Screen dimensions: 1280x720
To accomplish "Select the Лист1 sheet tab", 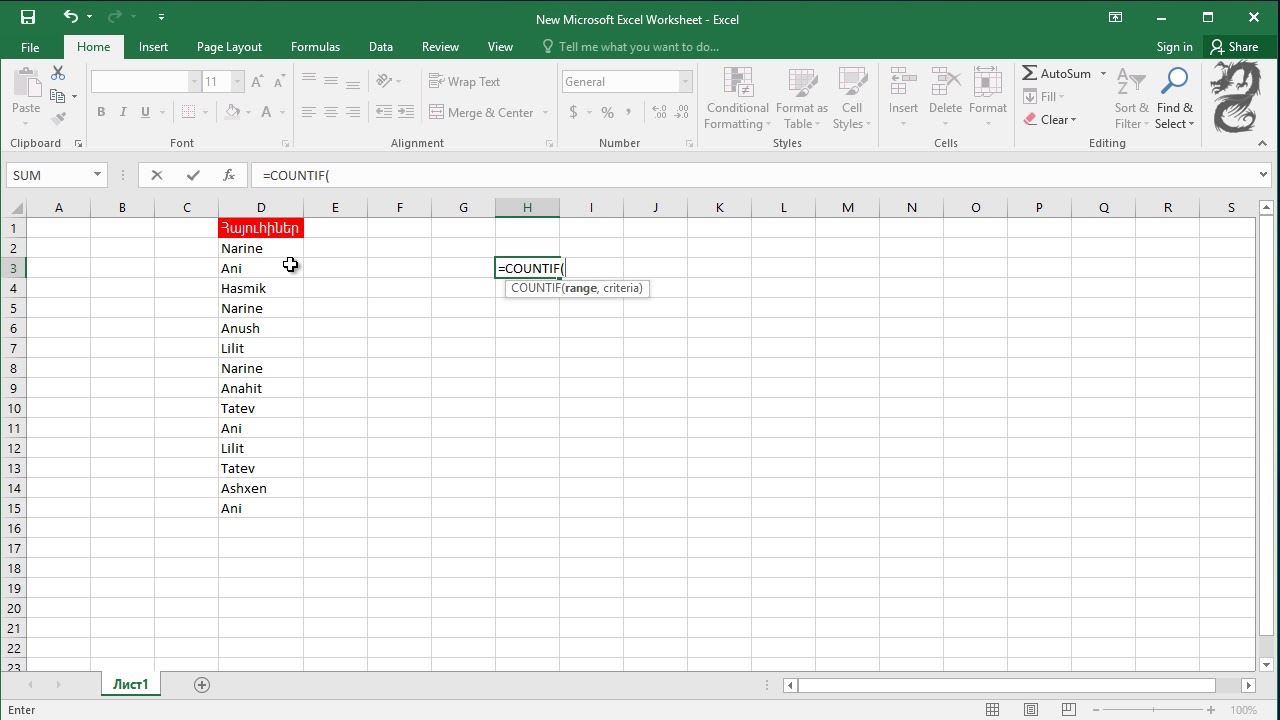I will [130, 685].
